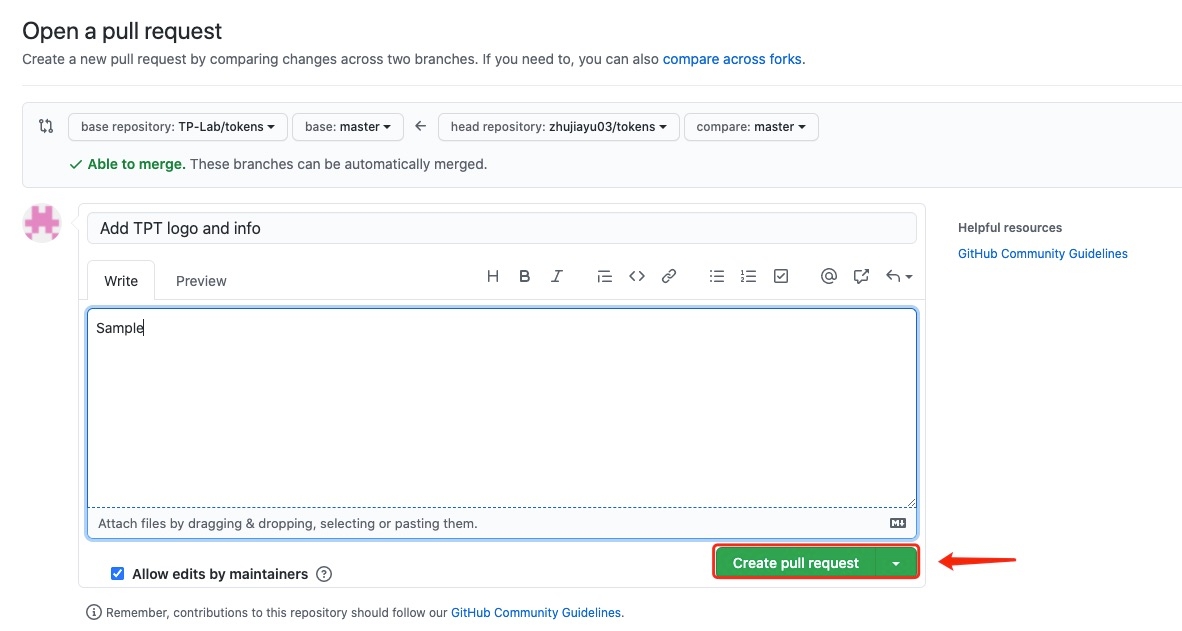Screen dimensions: 1182x631
Task: Expand the head repository selector
Action: (559, 127)
